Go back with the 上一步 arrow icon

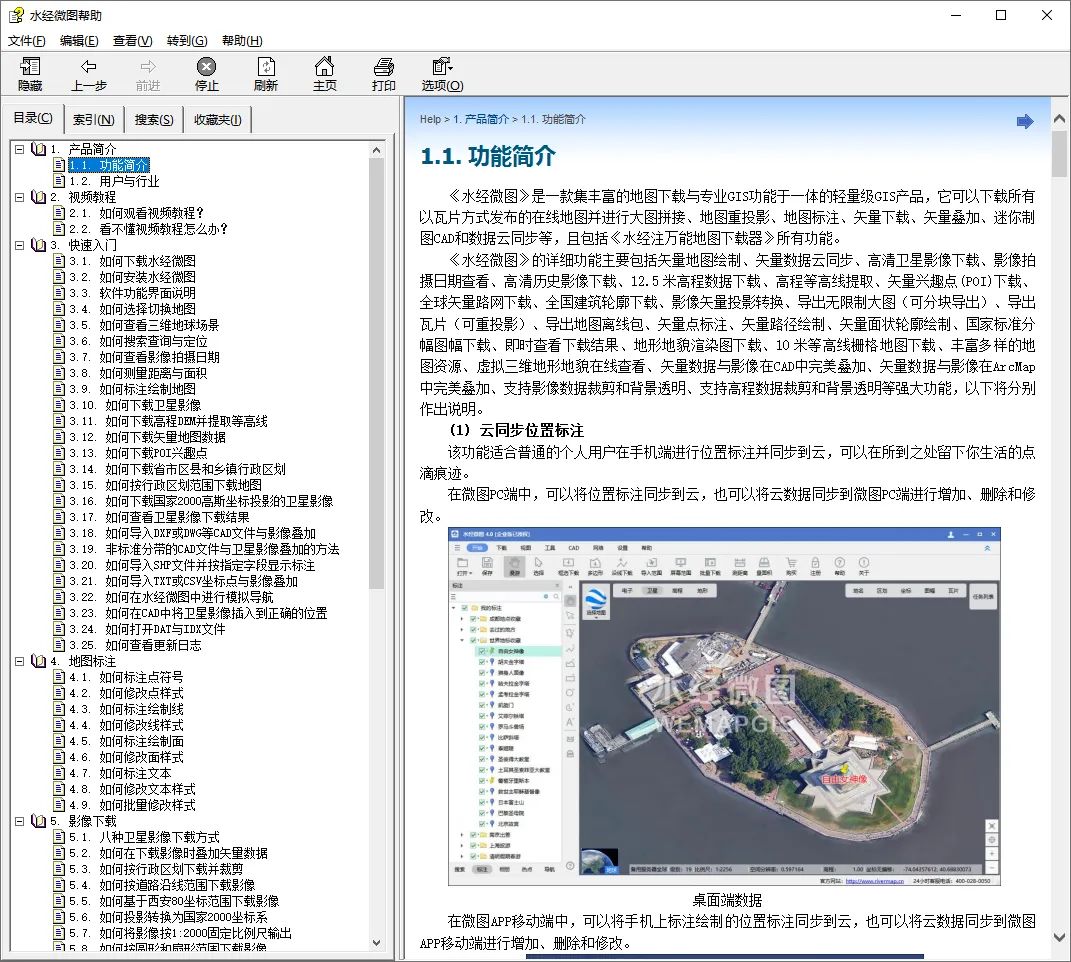89,67
